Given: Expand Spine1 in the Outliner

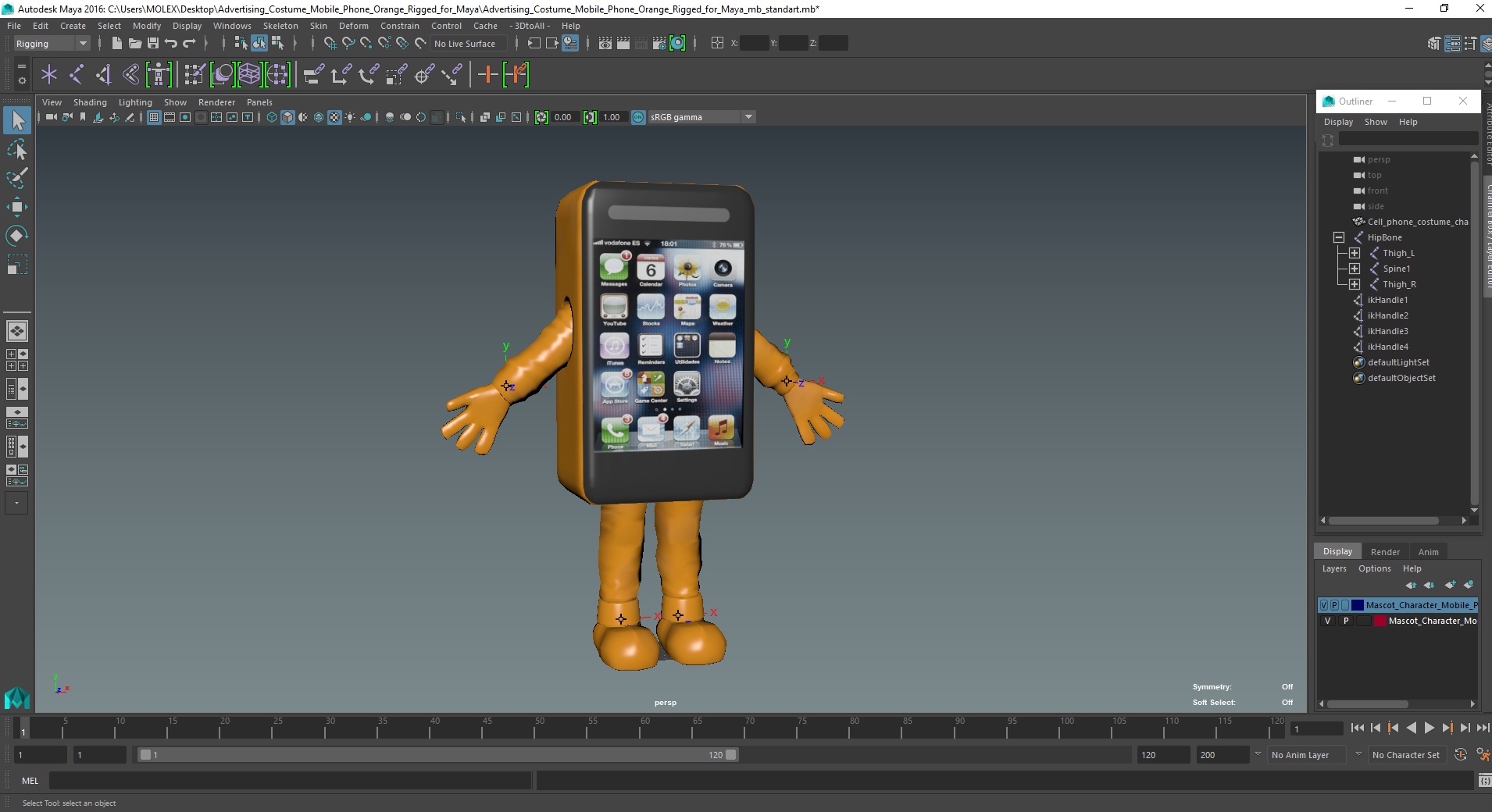Looking at the screenshot, I should point(1355,269).
